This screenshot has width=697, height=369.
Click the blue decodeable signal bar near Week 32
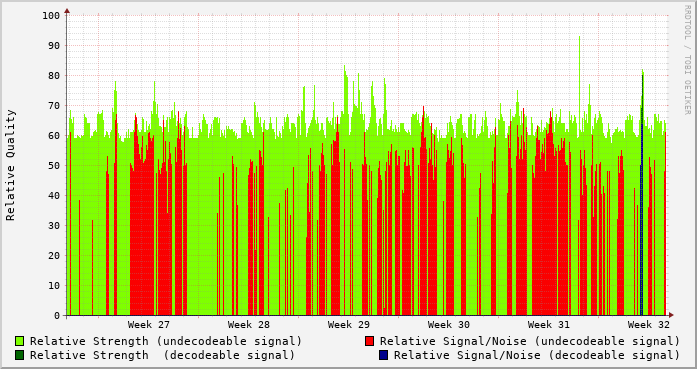pos(641,240)
